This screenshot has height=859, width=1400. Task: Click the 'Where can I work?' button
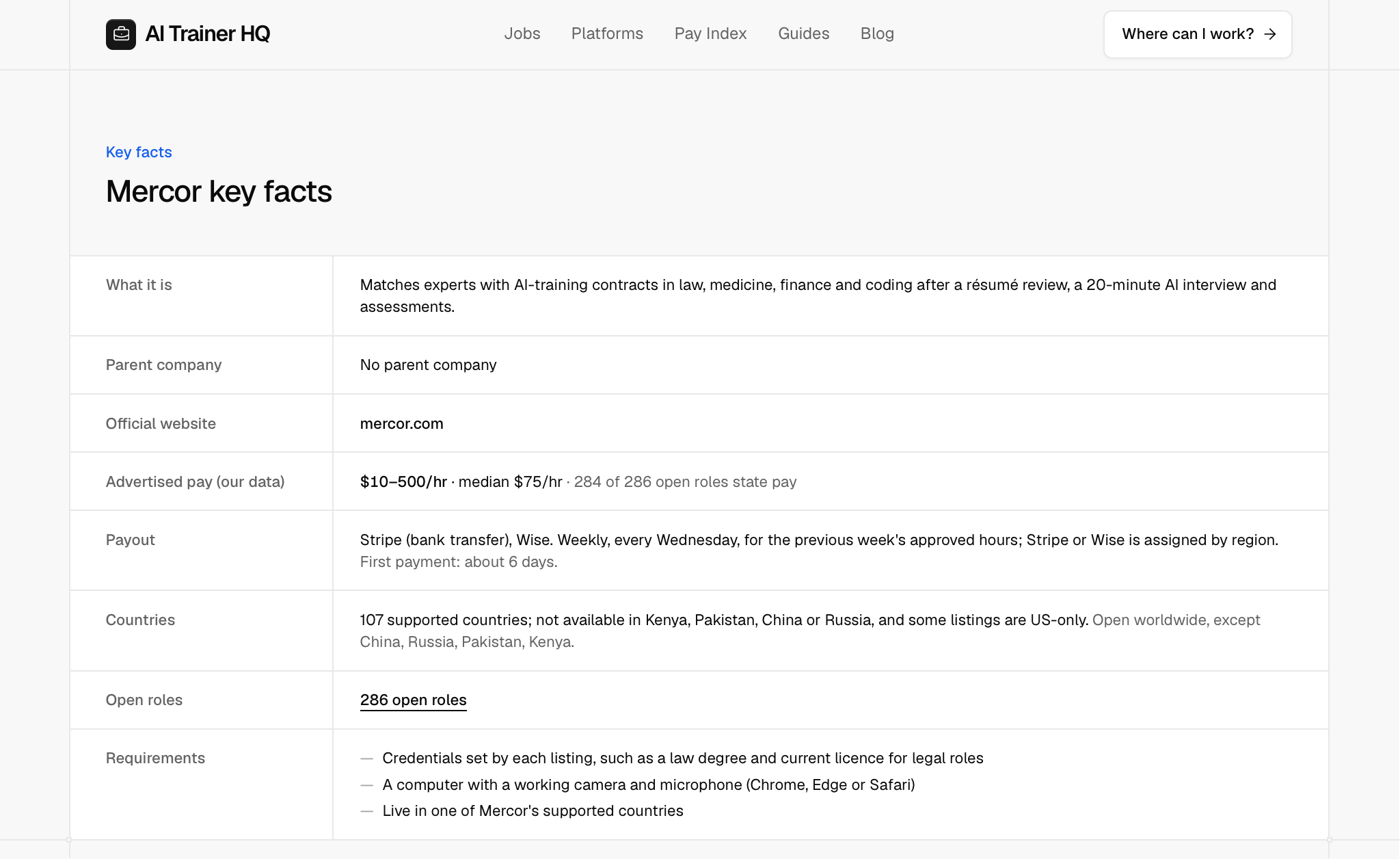(x=1198, y=34)
